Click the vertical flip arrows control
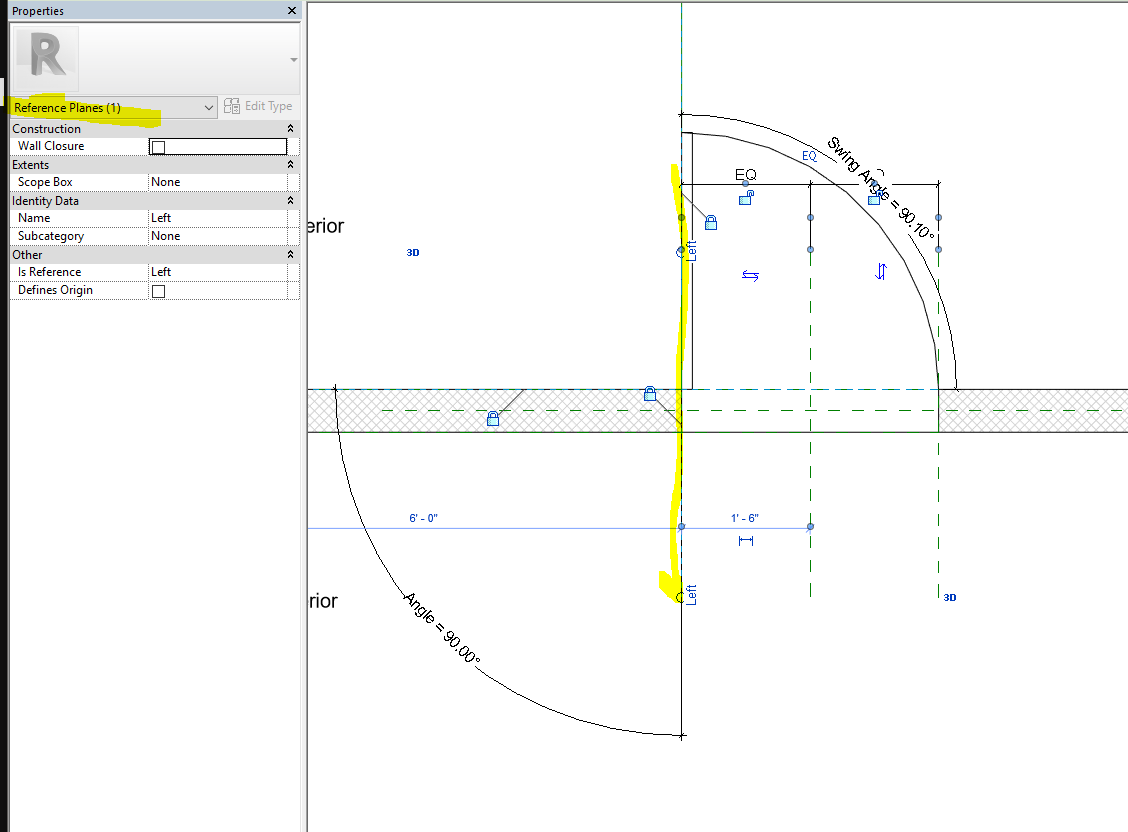The width and height of the screenshot is (1128, 832). tap(881, 271)
